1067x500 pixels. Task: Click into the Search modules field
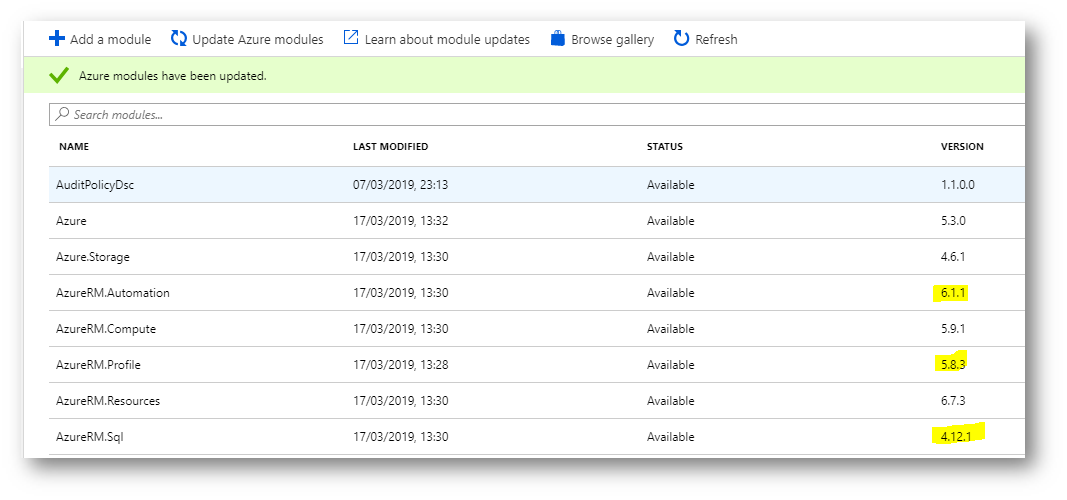pyautogui.click(x=537, y=114)
